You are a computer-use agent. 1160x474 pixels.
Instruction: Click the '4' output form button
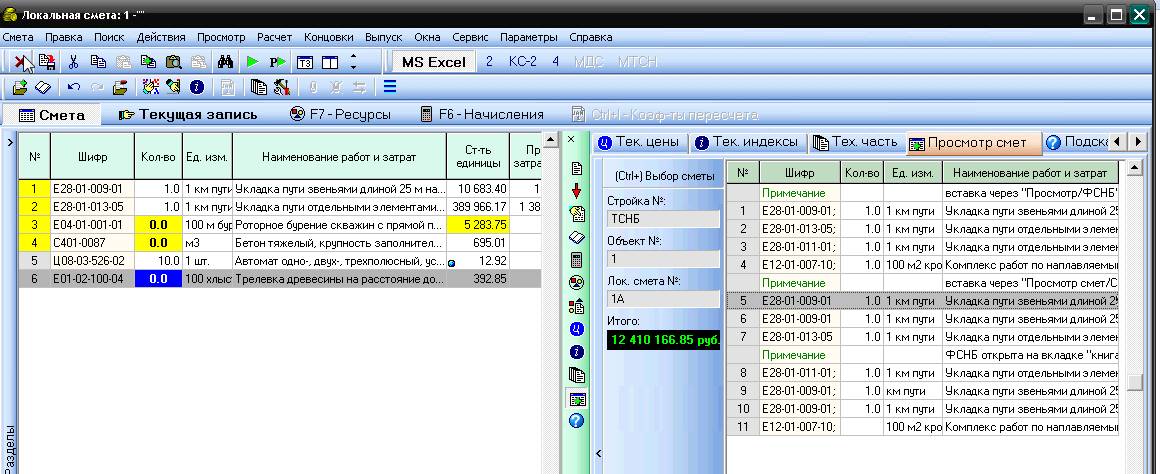tap(556, 61)
